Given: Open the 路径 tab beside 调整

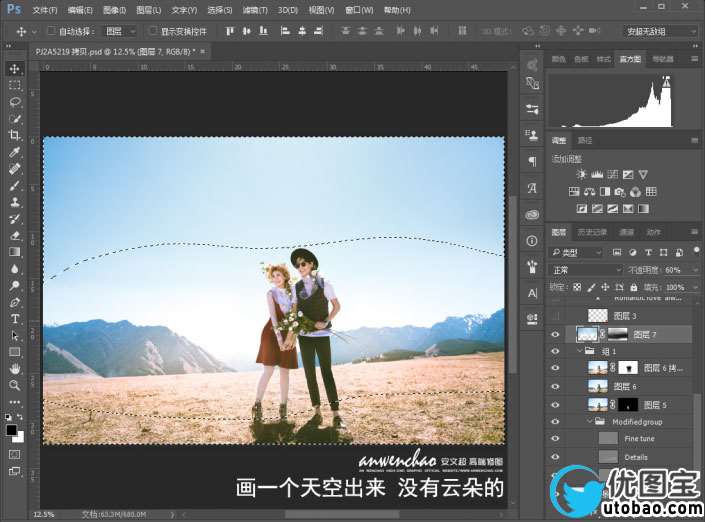Looking at the screenshot, I should tap(585, 140).
